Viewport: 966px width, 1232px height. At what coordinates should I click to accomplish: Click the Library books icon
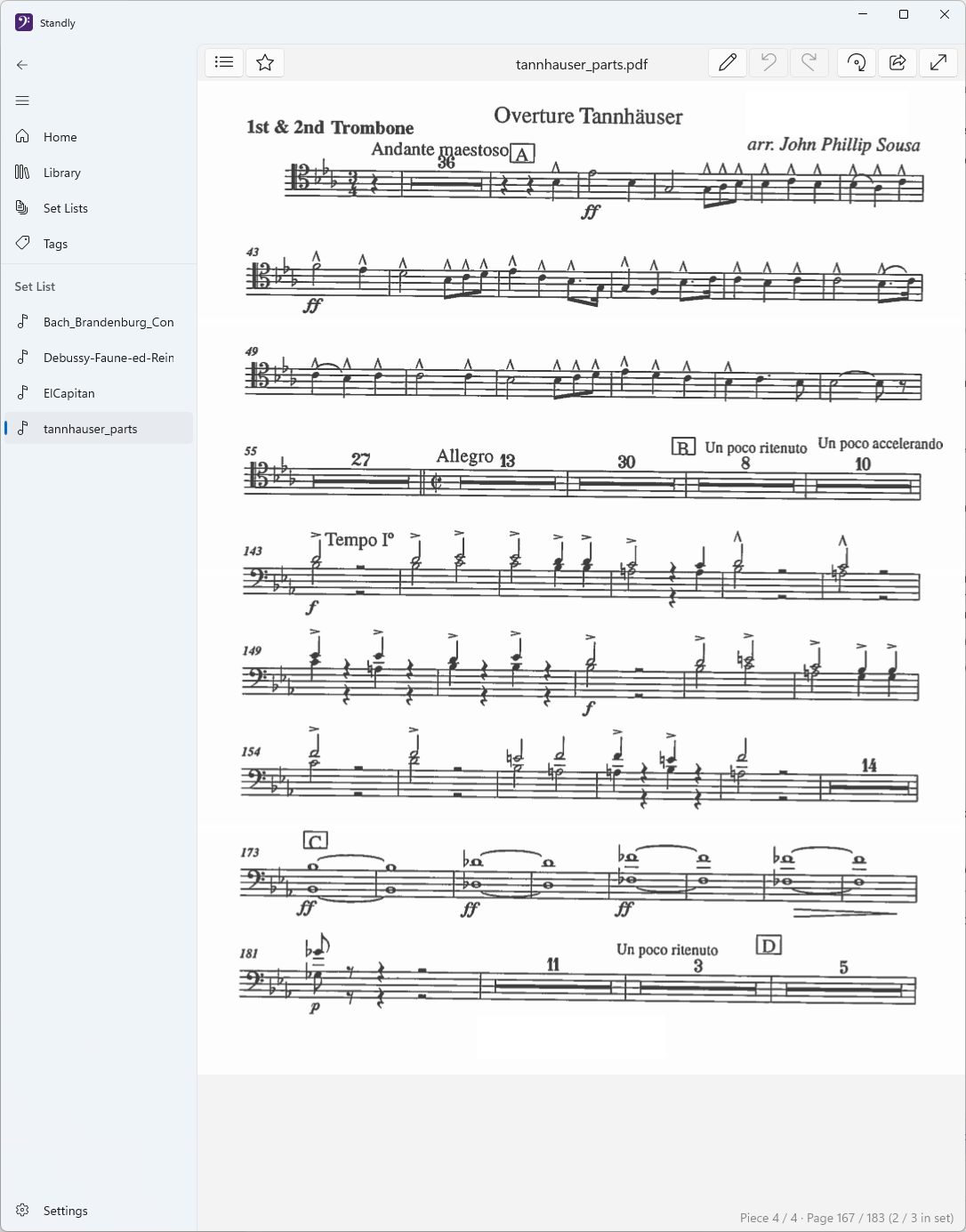coord(23,173)
